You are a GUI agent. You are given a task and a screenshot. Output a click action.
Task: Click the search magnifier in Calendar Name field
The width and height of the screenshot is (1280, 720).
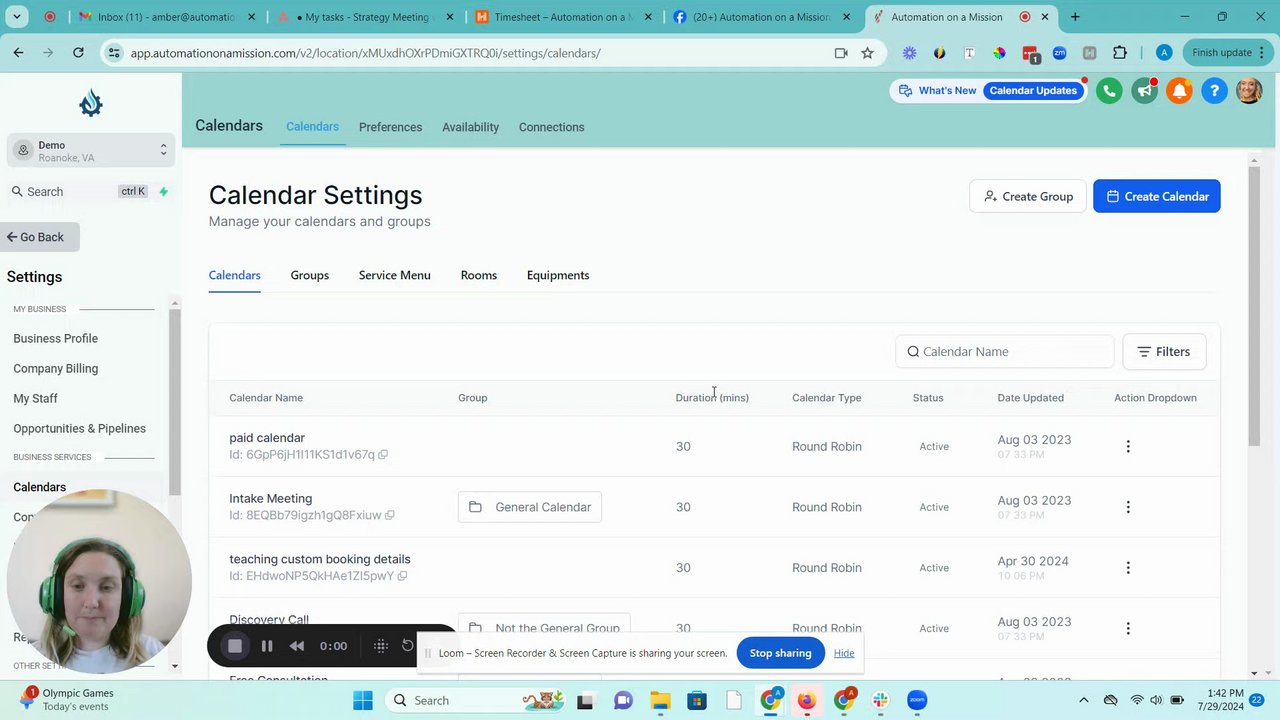point(913,352)
